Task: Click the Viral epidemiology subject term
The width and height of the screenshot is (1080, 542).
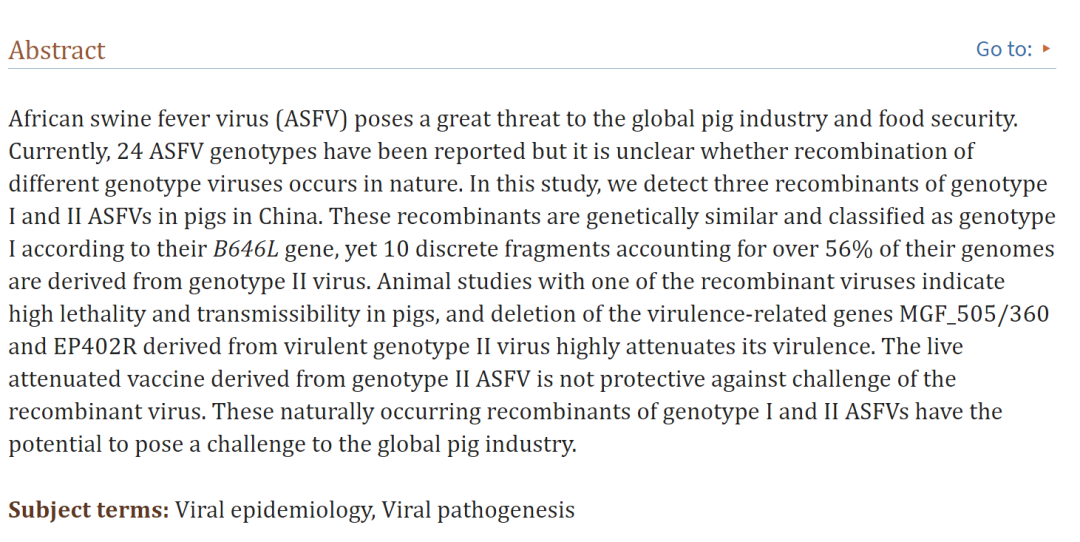Action: (272, 510)
